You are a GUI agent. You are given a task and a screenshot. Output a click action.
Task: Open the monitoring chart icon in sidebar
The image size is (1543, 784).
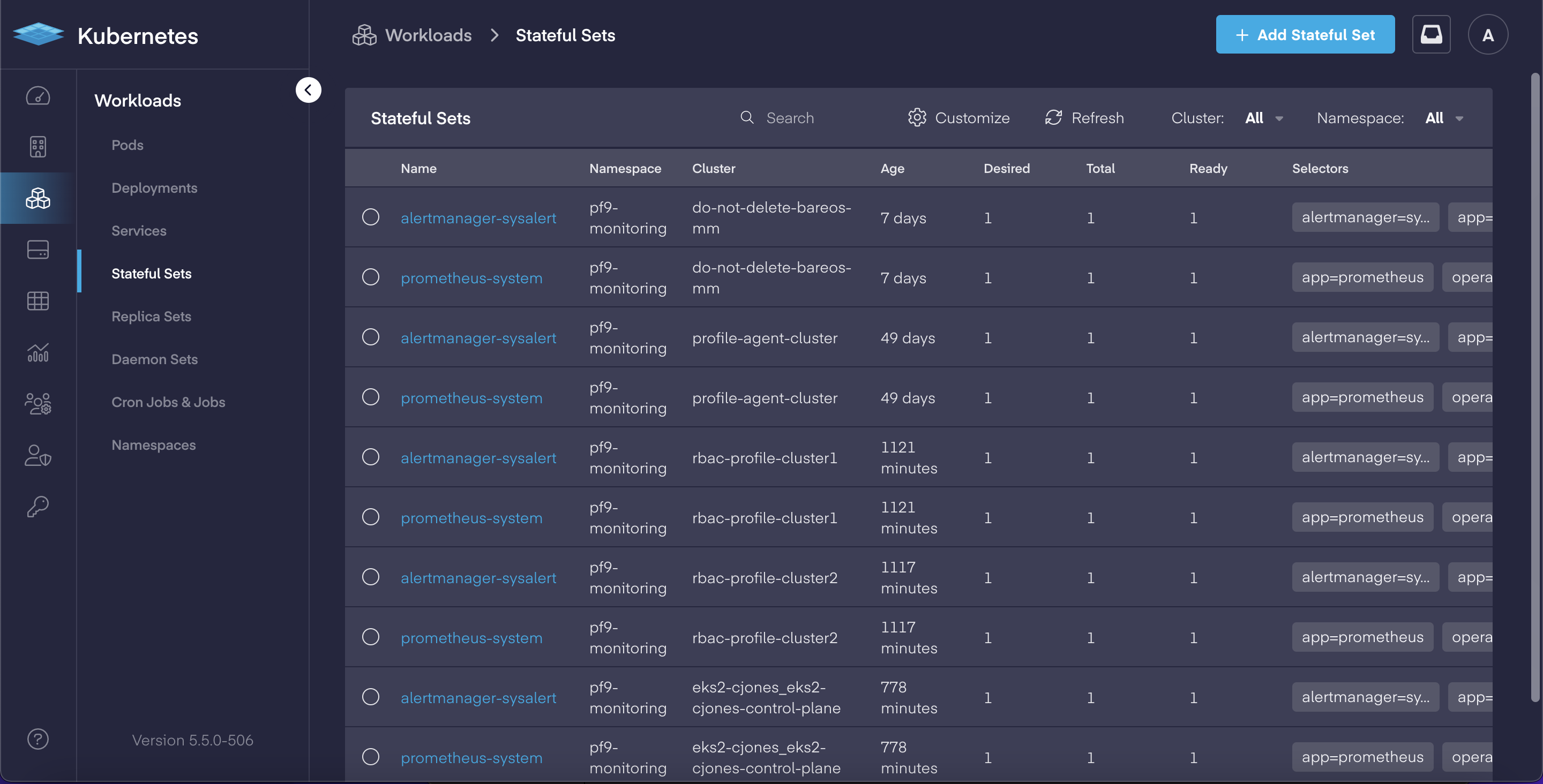click(38, 352)
